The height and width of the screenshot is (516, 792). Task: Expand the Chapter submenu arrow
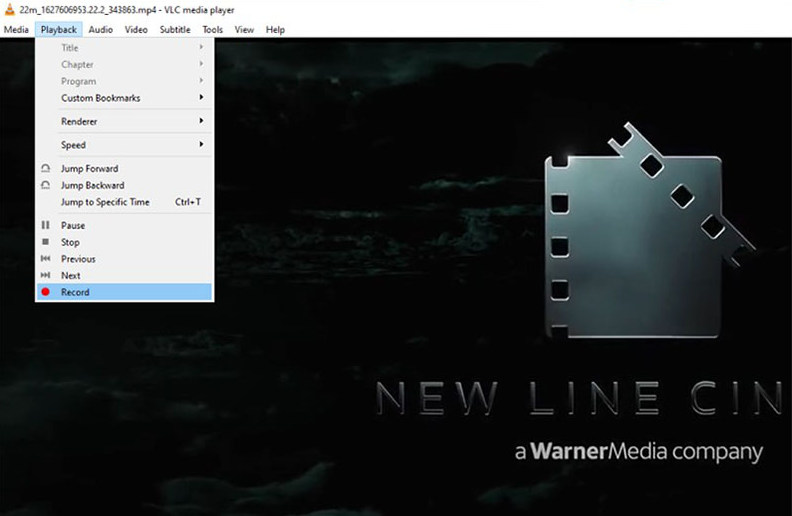click(201, 64)
